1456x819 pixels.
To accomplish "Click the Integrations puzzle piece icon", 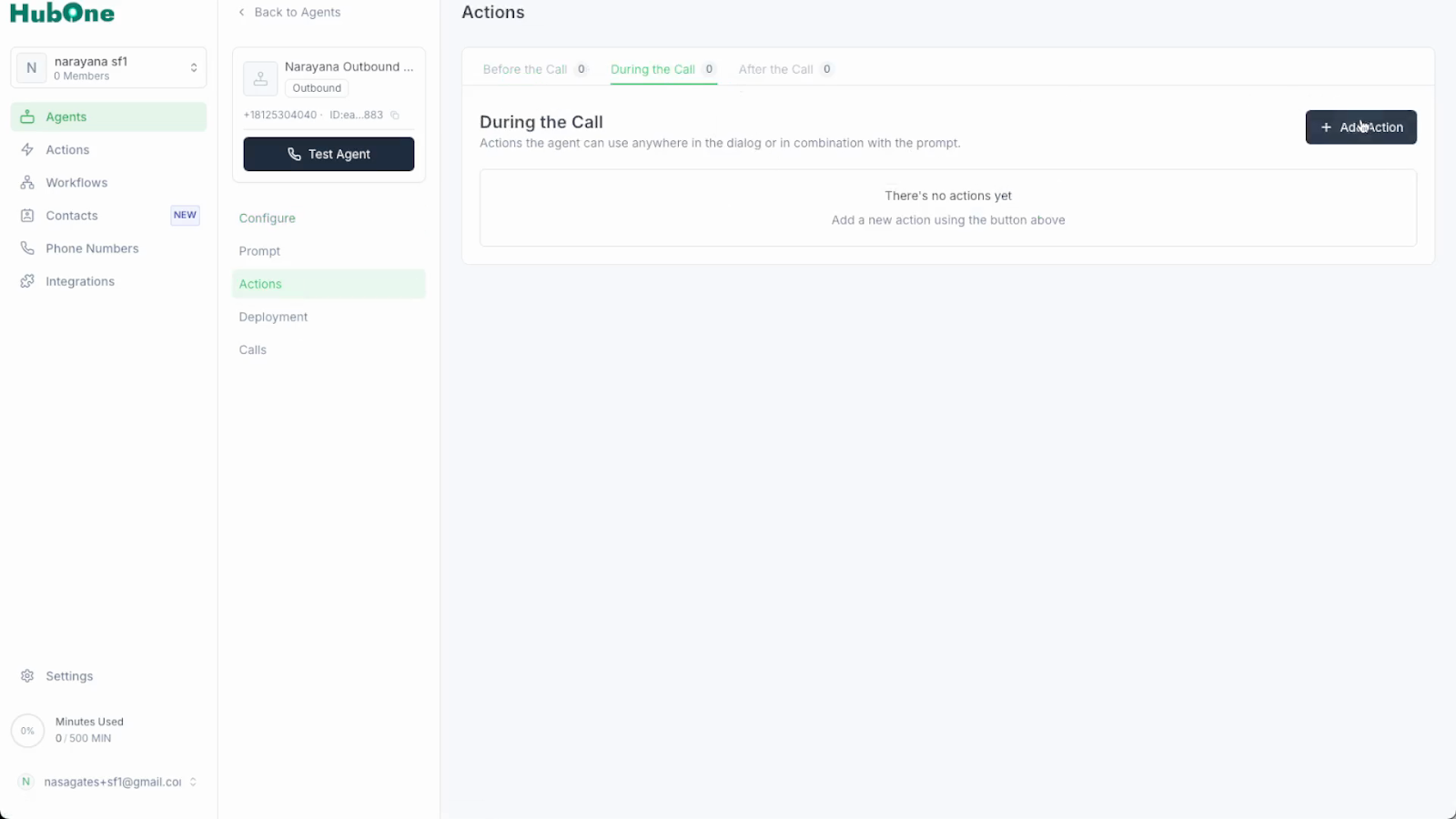I will point(27,281).
